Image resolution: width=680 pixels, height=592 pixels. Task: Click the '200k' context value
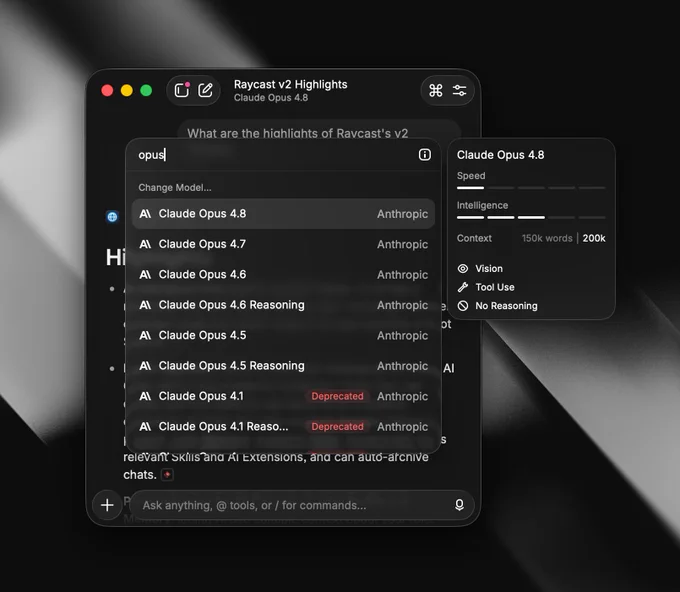click(594, 238)
